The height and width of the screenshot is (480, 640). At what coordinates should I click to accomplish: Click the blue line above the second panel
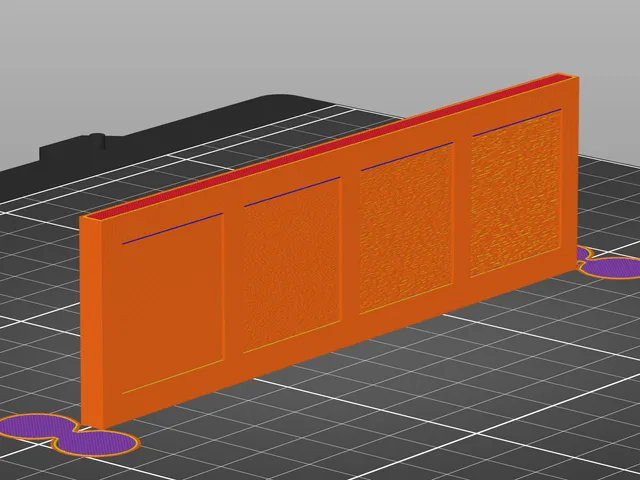[x=292, y=192]
